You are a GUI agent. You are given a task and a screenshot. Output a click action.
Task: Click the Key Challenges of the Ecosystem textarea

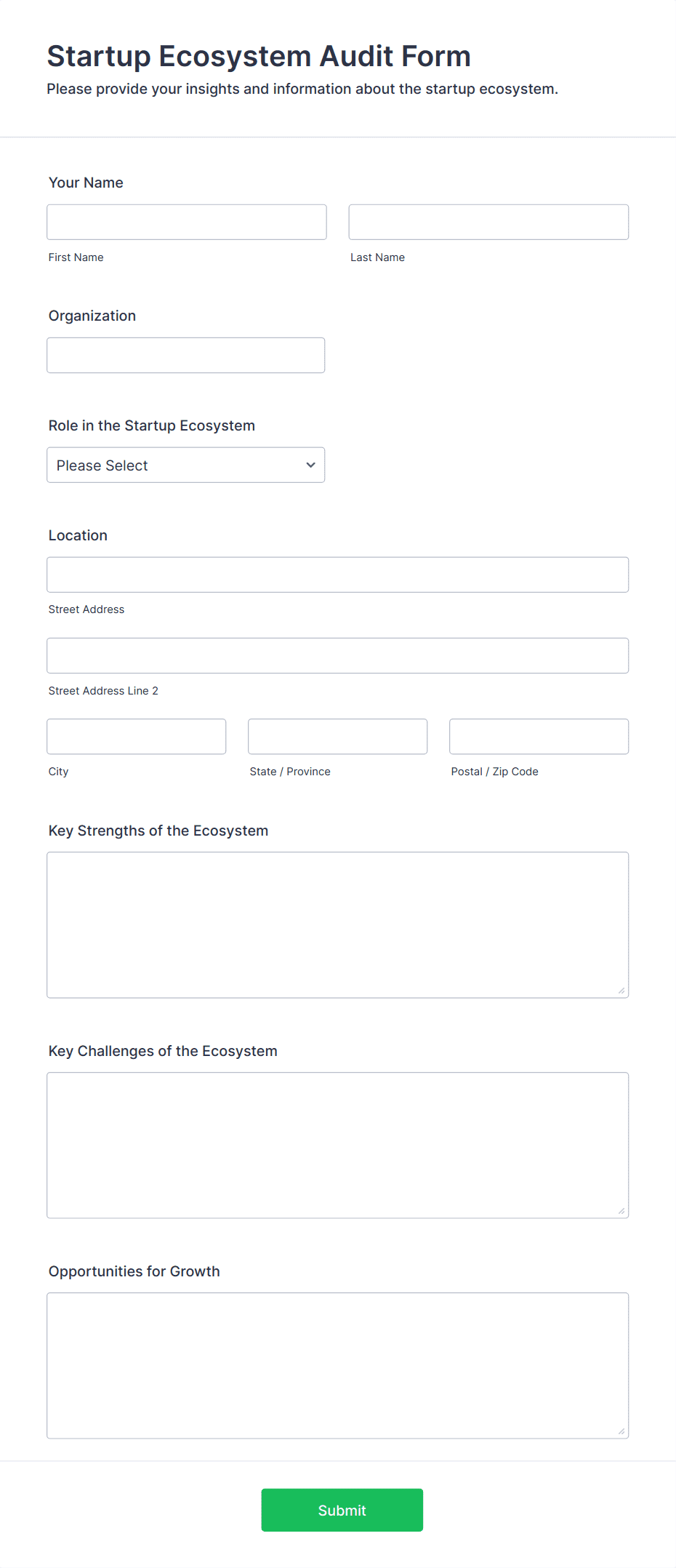coord(338,1145)
